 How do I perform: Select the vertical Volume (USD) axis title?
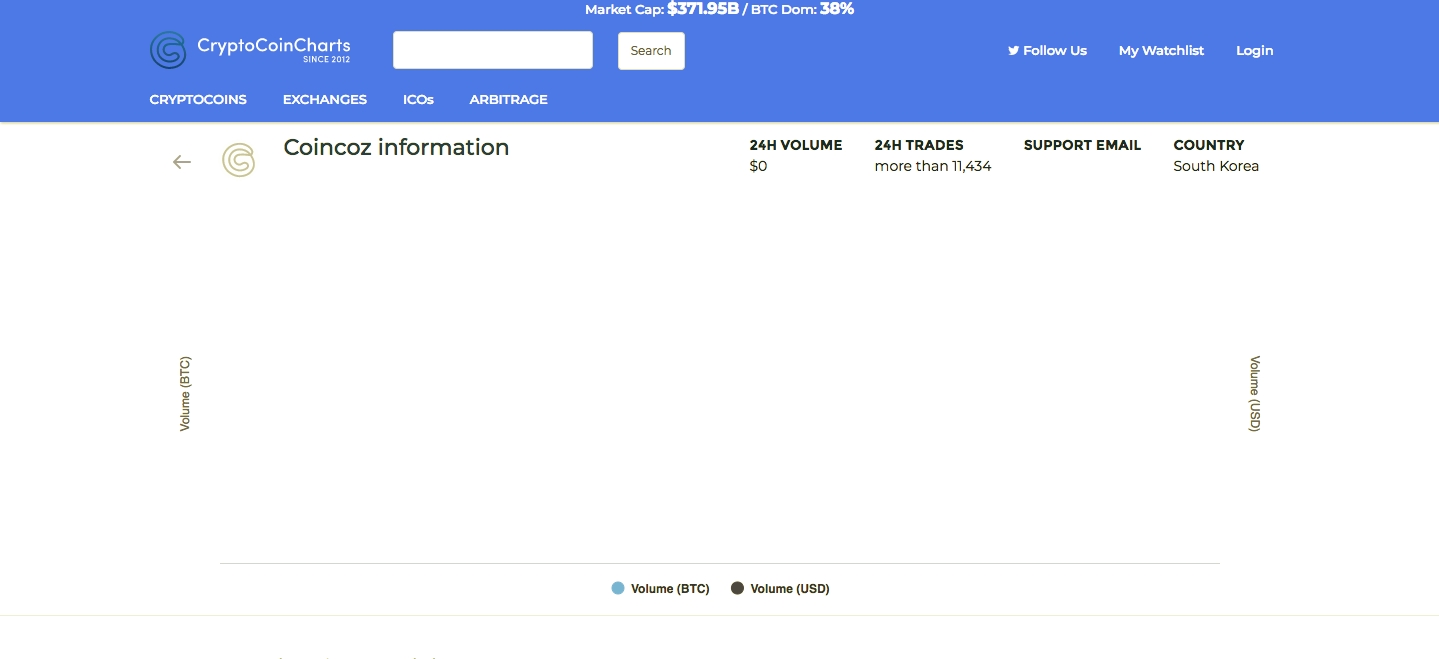[x=1255, y=394]
